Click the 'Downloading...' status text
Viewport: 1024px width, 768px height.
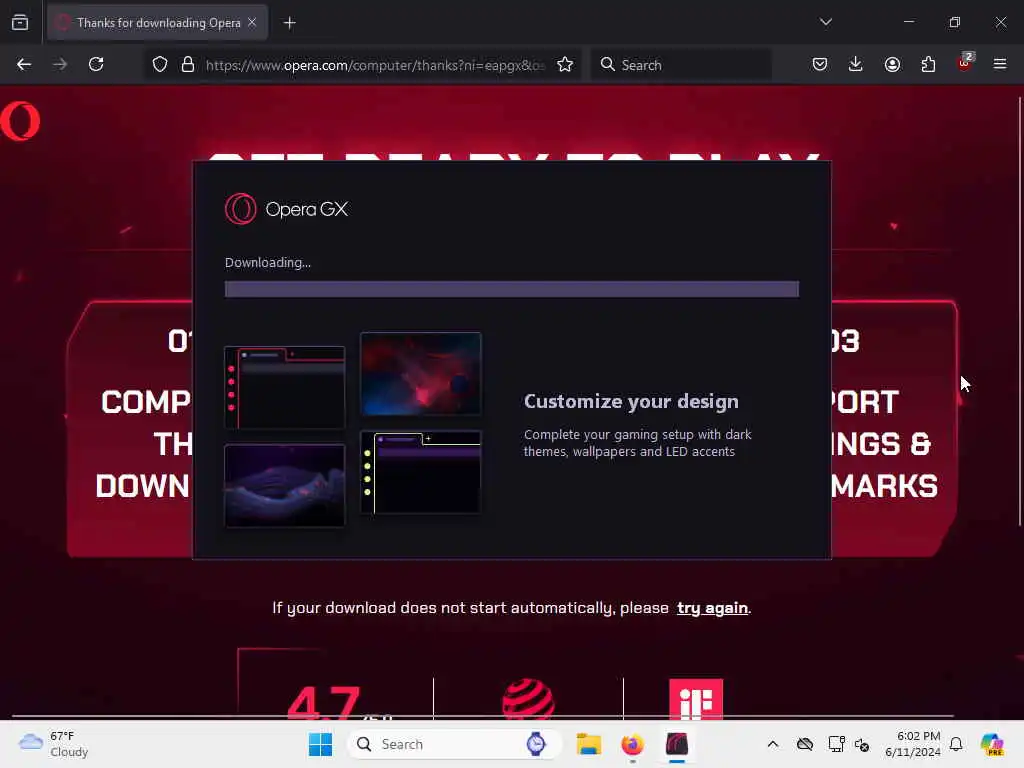pos(268,263)
